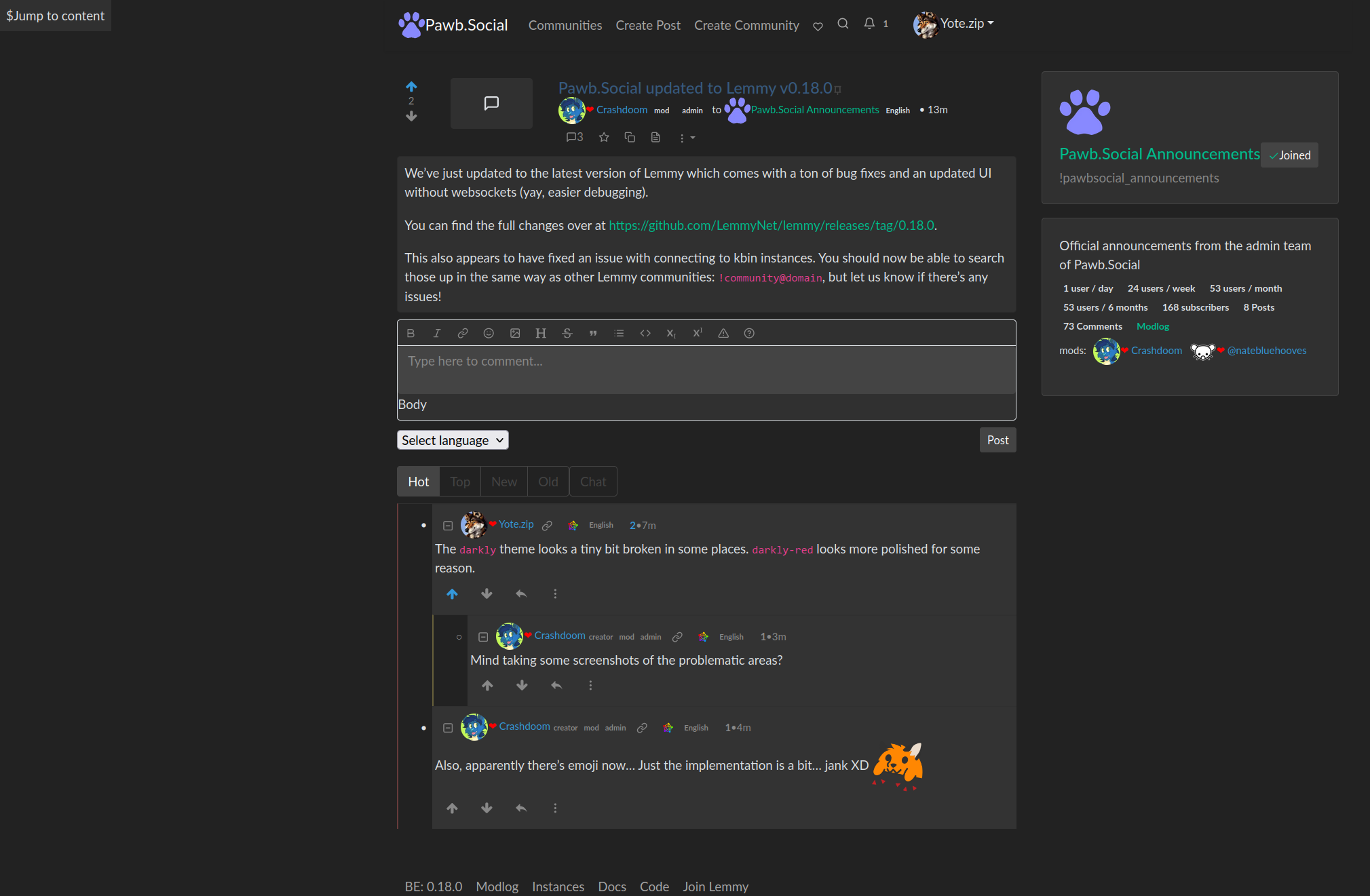Screen dimensions: 1370x896
Task: Sort comments by Hot
Action: pyautogui.click(x=418, y=482)
